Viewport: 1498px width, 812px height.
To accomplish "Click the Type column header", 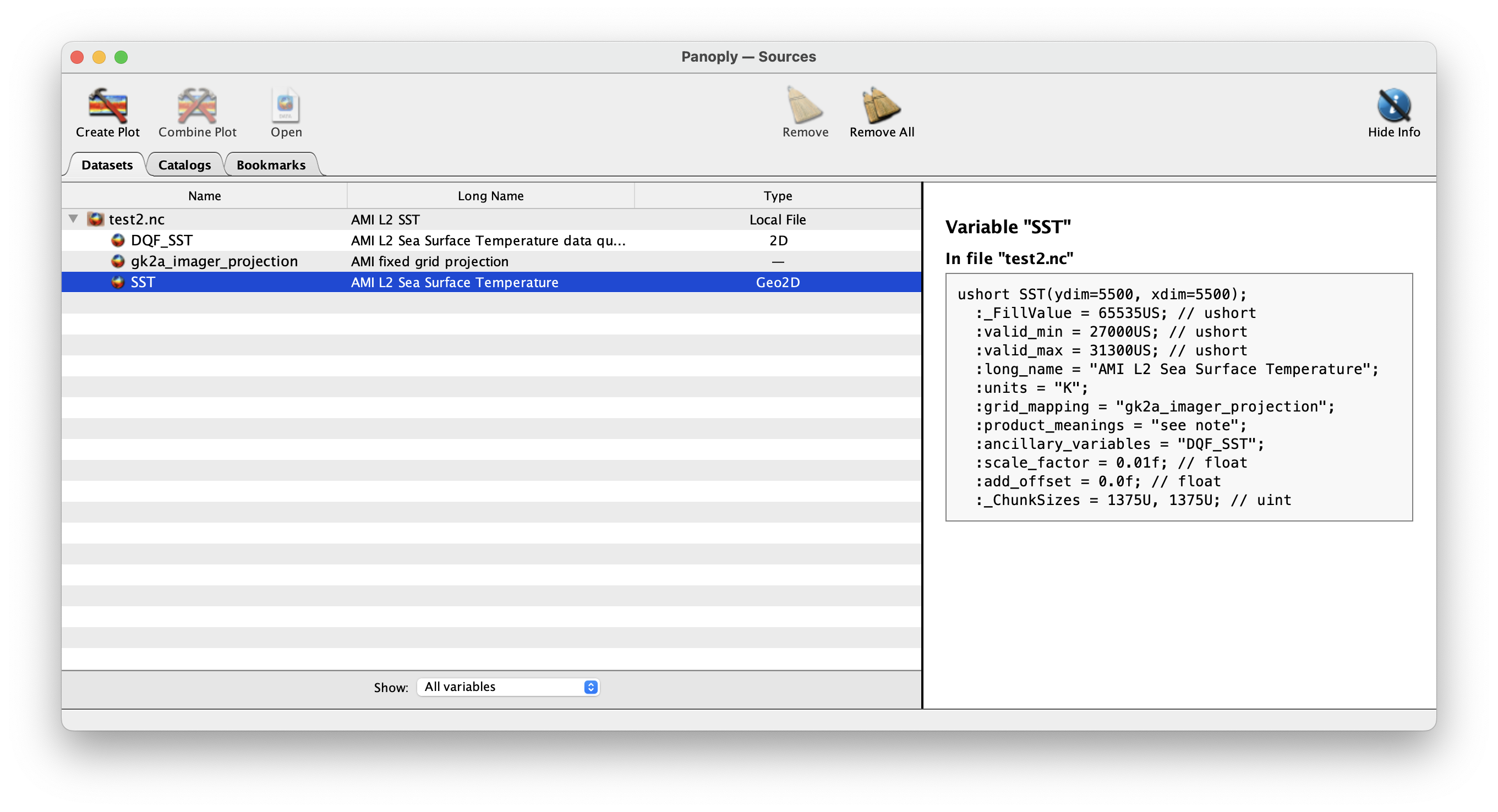I will (778, 196).
